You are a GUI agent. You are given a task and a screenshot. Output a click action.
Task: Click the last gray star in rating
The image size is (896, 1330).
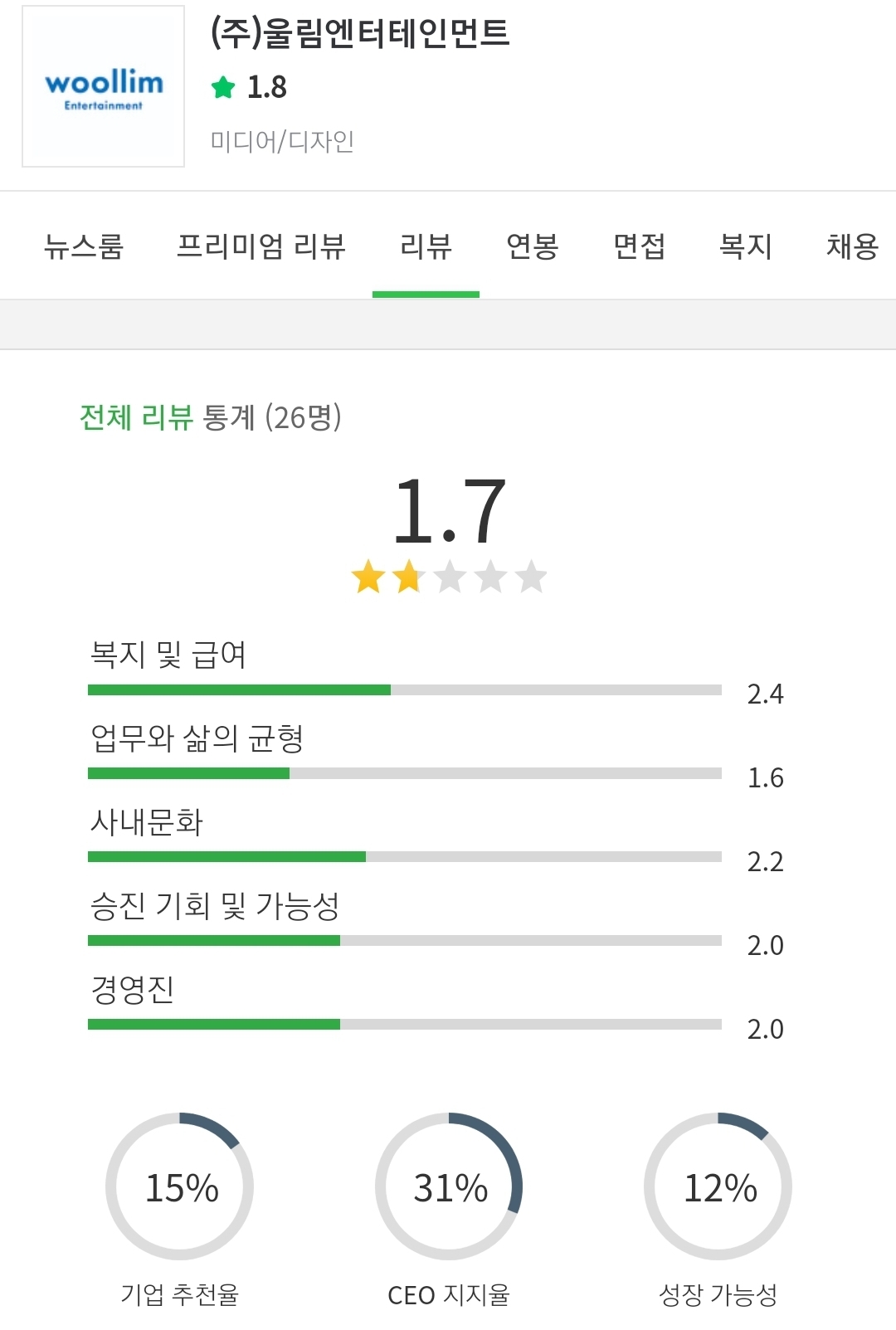pos(531,577)
